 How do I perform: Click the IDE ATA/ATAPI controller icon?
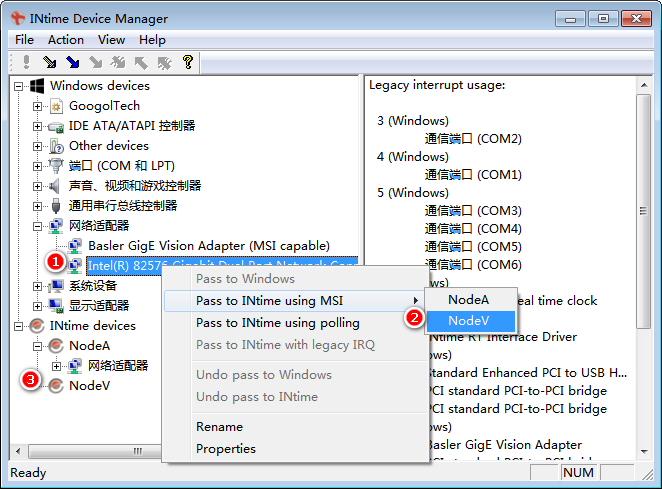coord(56,126)
